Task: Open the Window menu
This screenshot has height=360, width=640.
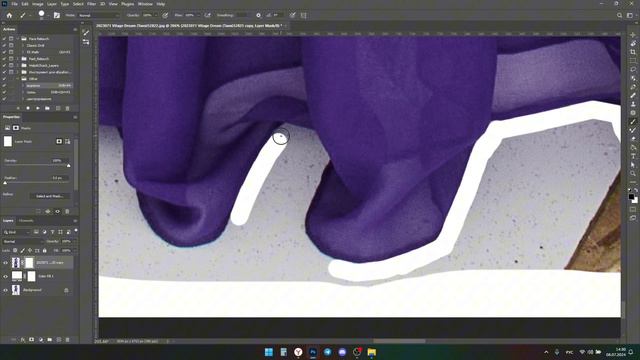Action: tap(145, 4)
